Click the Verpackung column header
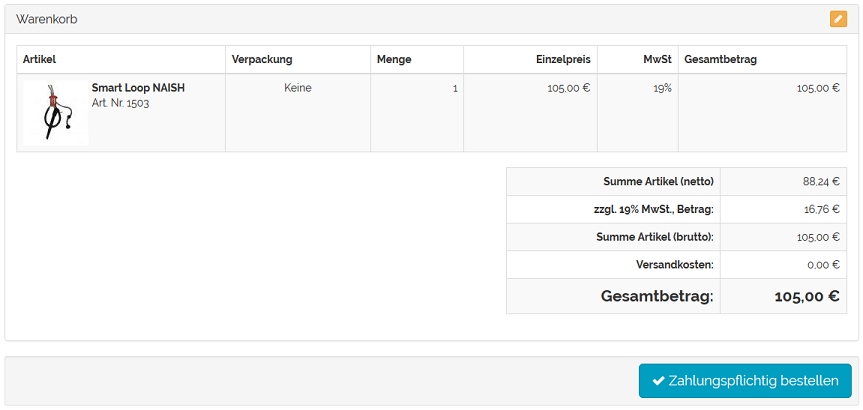Viewport: 863px width, 410px height. pos(261,60)
